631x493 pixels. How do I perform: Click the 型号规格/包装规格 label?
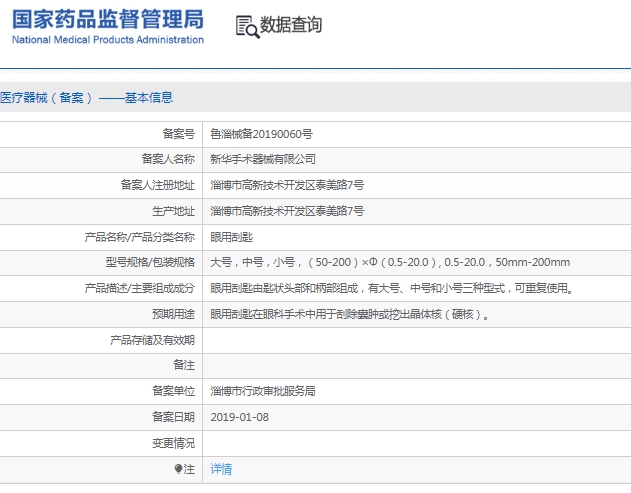coord(150,262)
